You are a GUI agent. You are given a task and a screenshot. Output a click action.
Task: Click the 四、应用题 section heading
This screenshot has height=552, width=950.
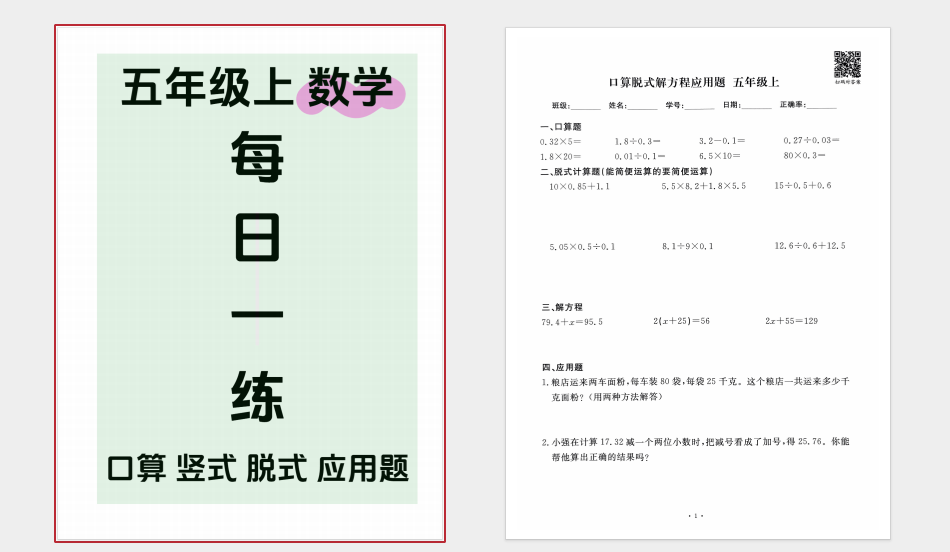[562, 367]
